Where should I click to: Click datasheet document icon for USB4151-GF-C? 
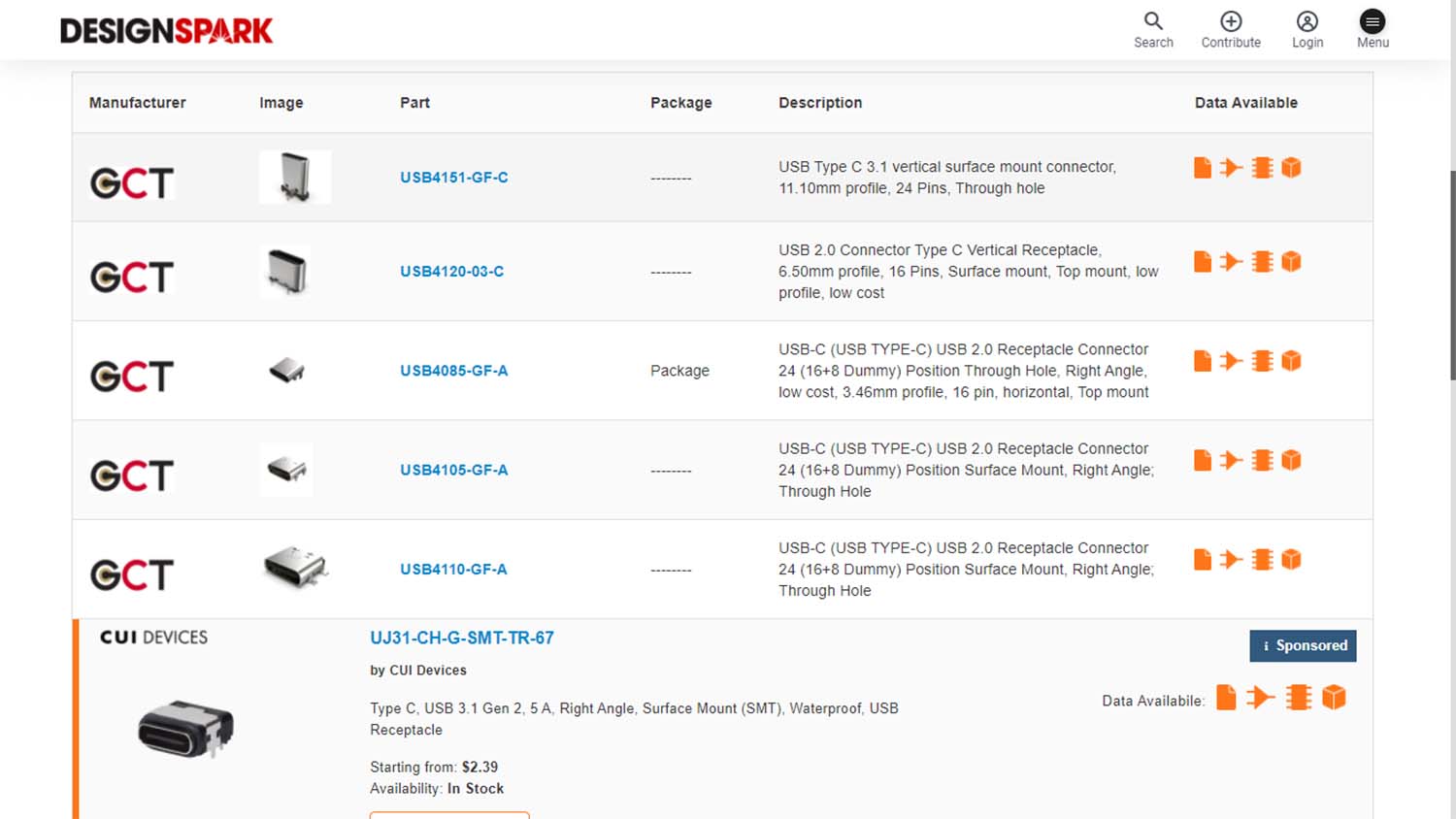(x=1202, y=168)
